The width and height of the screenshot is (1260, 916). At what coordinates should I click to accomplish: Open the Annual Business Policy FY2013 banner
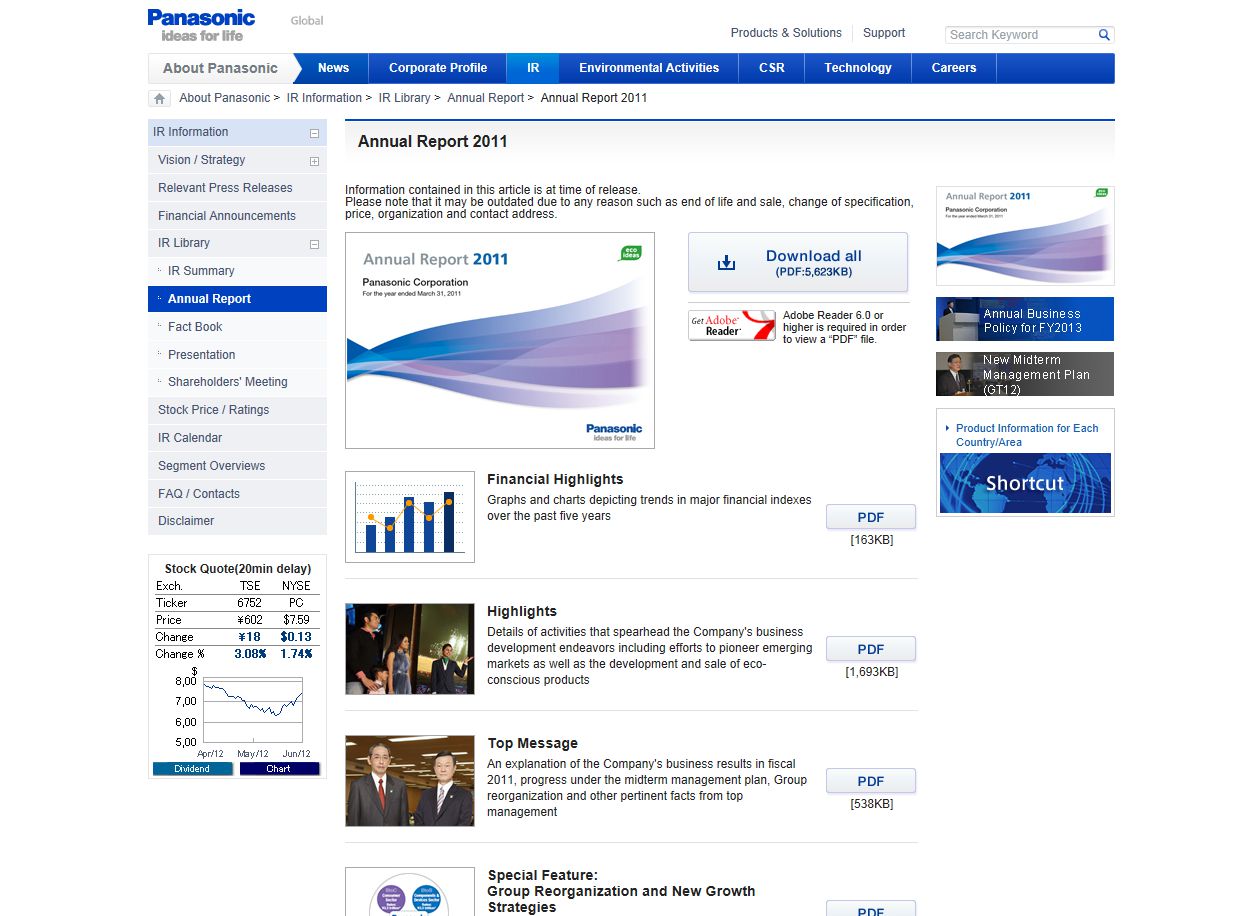coord(1025,320)
